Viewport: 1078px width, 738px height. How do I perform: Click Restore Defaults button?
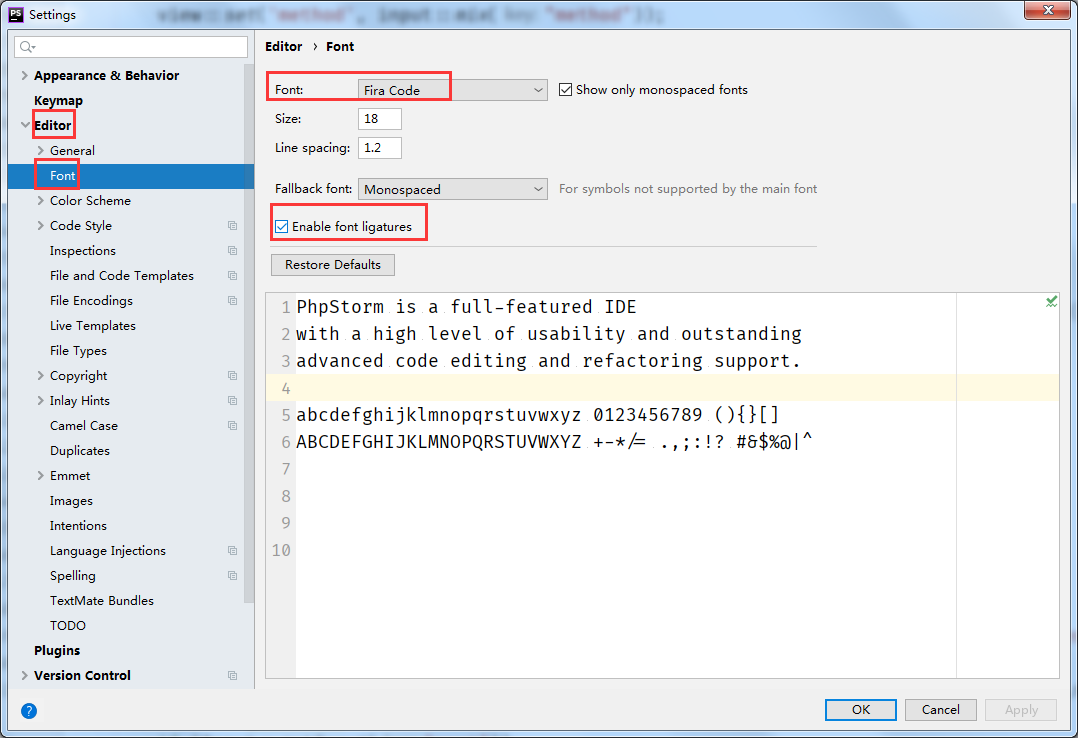point(333,265)
